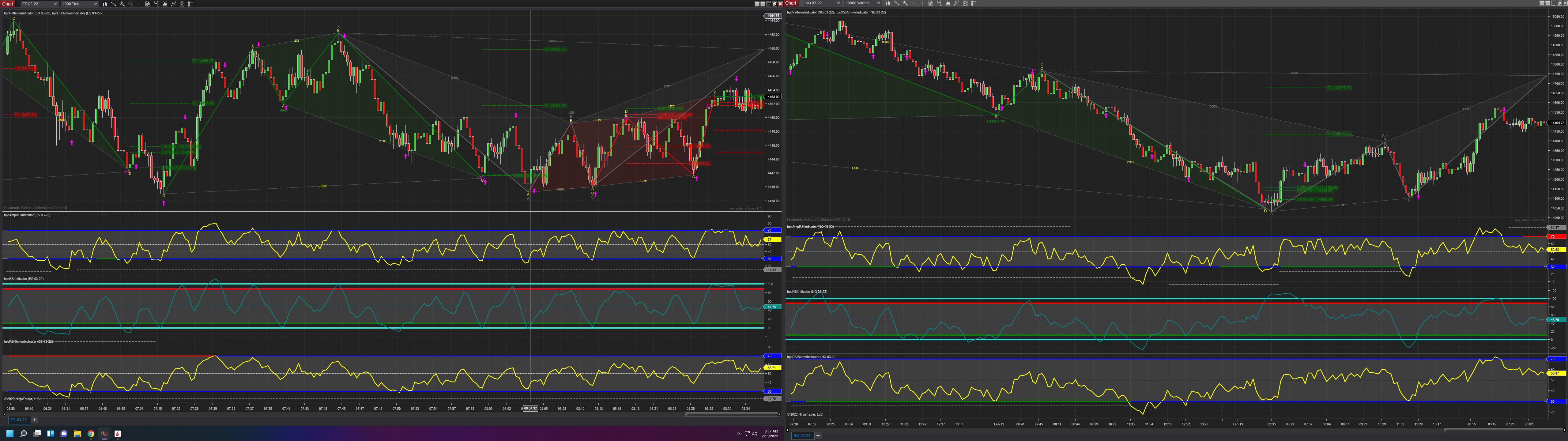Toggle Chart Trader icon on NQ toolbar
This screenshot has width=1568, height=441.
click(x=939, y=3)
